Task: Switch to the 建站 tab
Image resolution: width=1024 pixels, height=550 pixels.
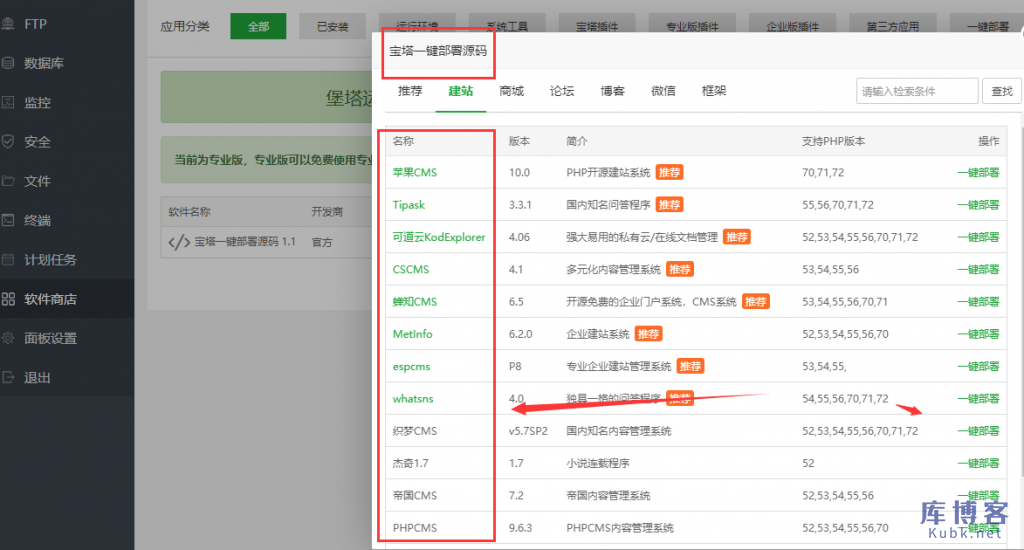Action: tap(460, 91)
